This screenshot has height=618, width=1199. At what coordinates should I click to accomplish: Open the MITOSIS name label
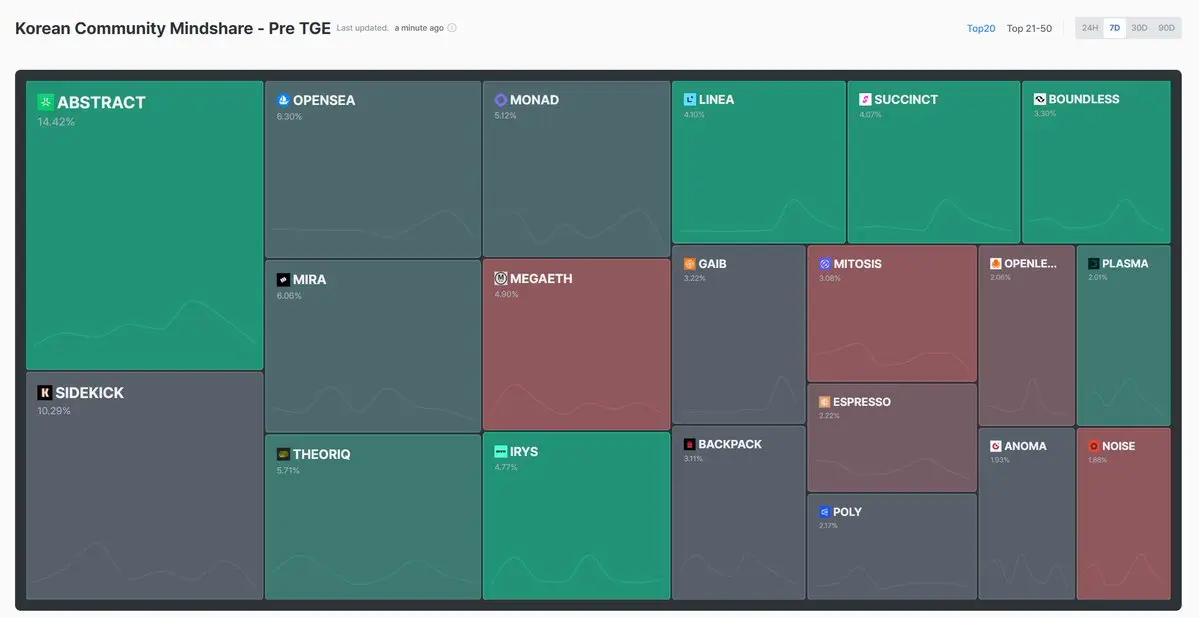coord(858,264)
